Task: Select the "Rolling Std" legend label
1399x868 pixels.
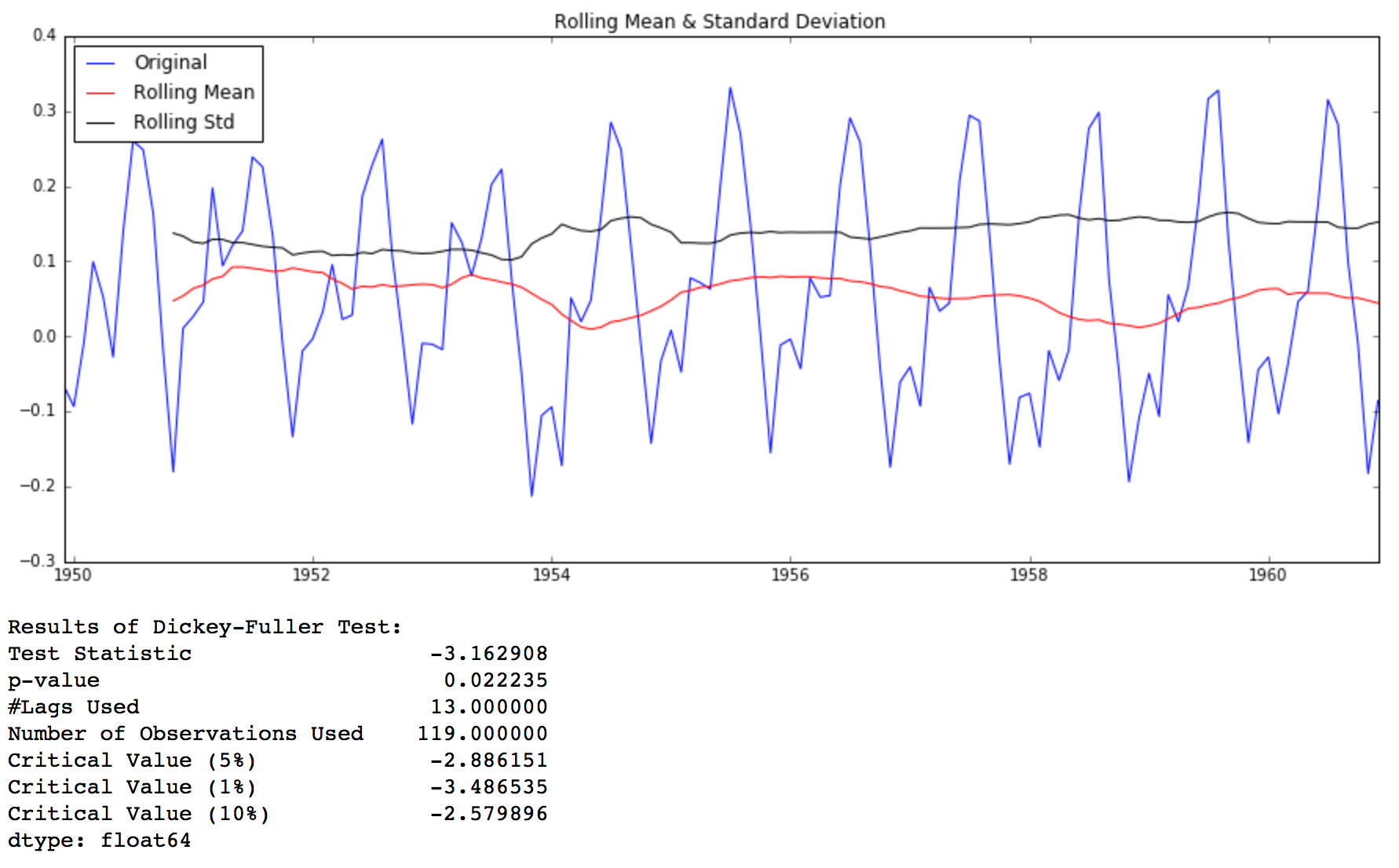Action: pyautogui.click(x=184, y=122)
